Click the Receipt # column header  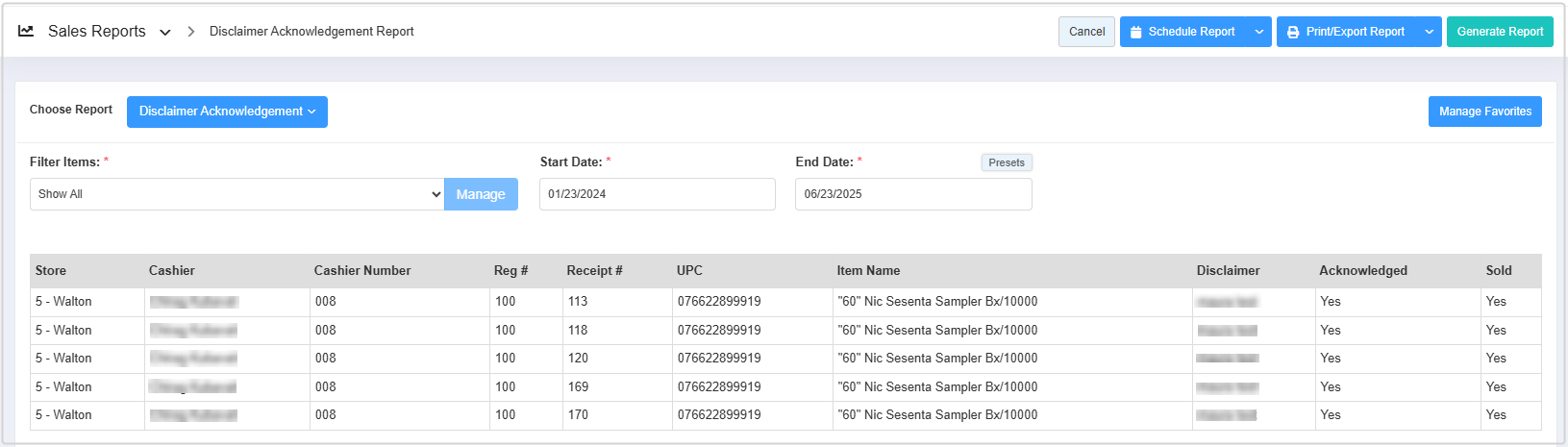pyautogui.click(x=594, y=271)
